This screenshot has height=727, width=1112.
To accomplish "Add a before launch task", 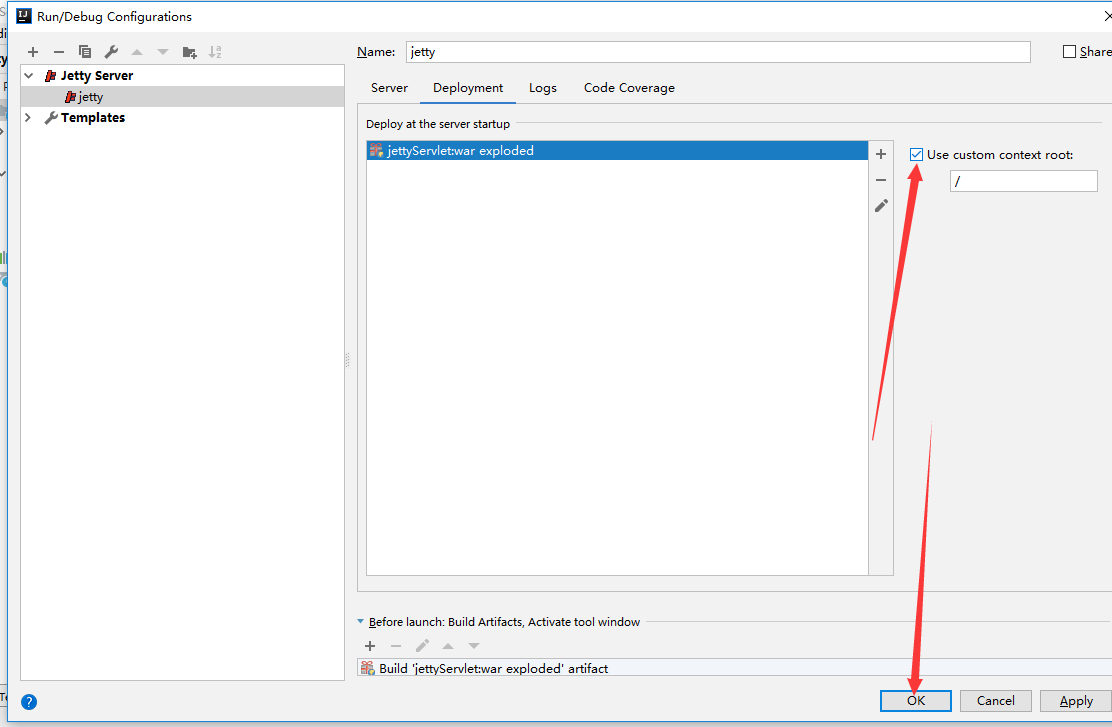I will pos(369,645).
